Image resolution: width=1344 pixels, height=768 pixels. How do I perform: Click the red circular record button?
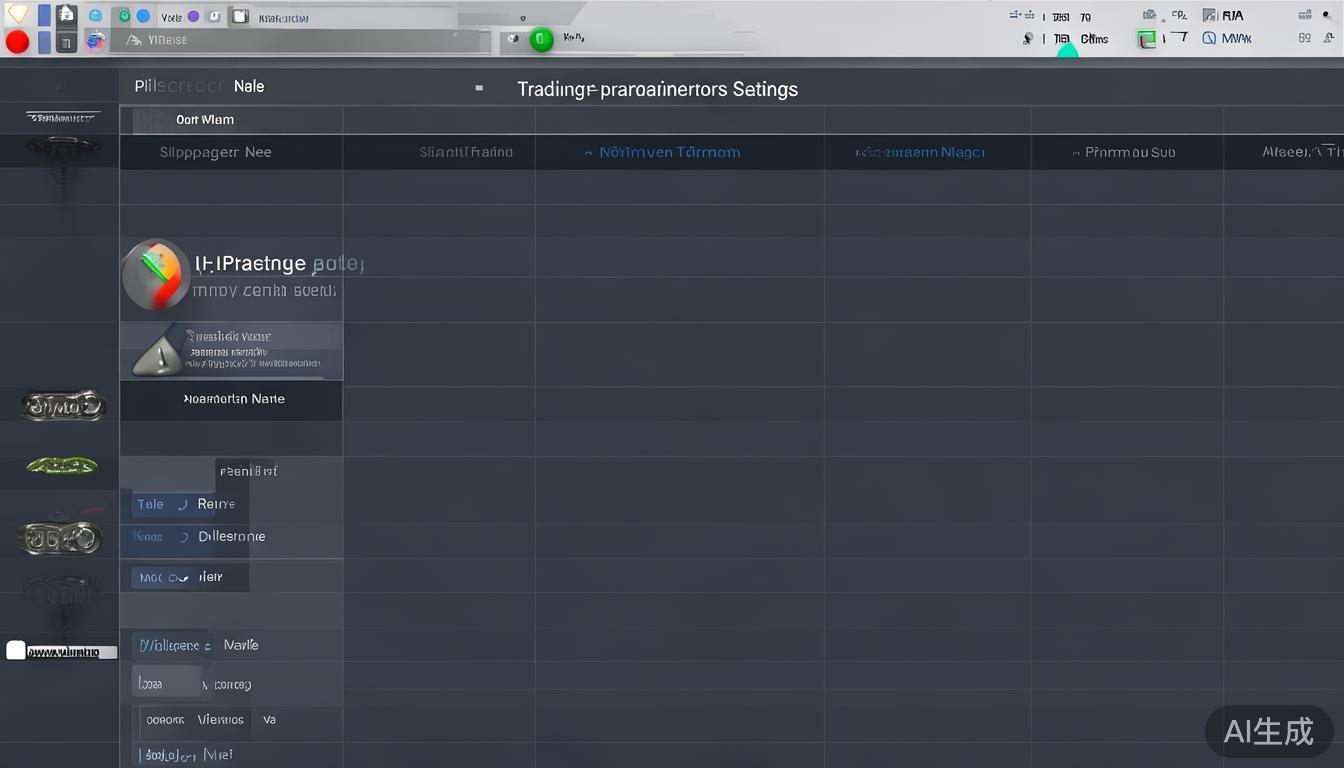pyautogui.click(x=17, y=41)
